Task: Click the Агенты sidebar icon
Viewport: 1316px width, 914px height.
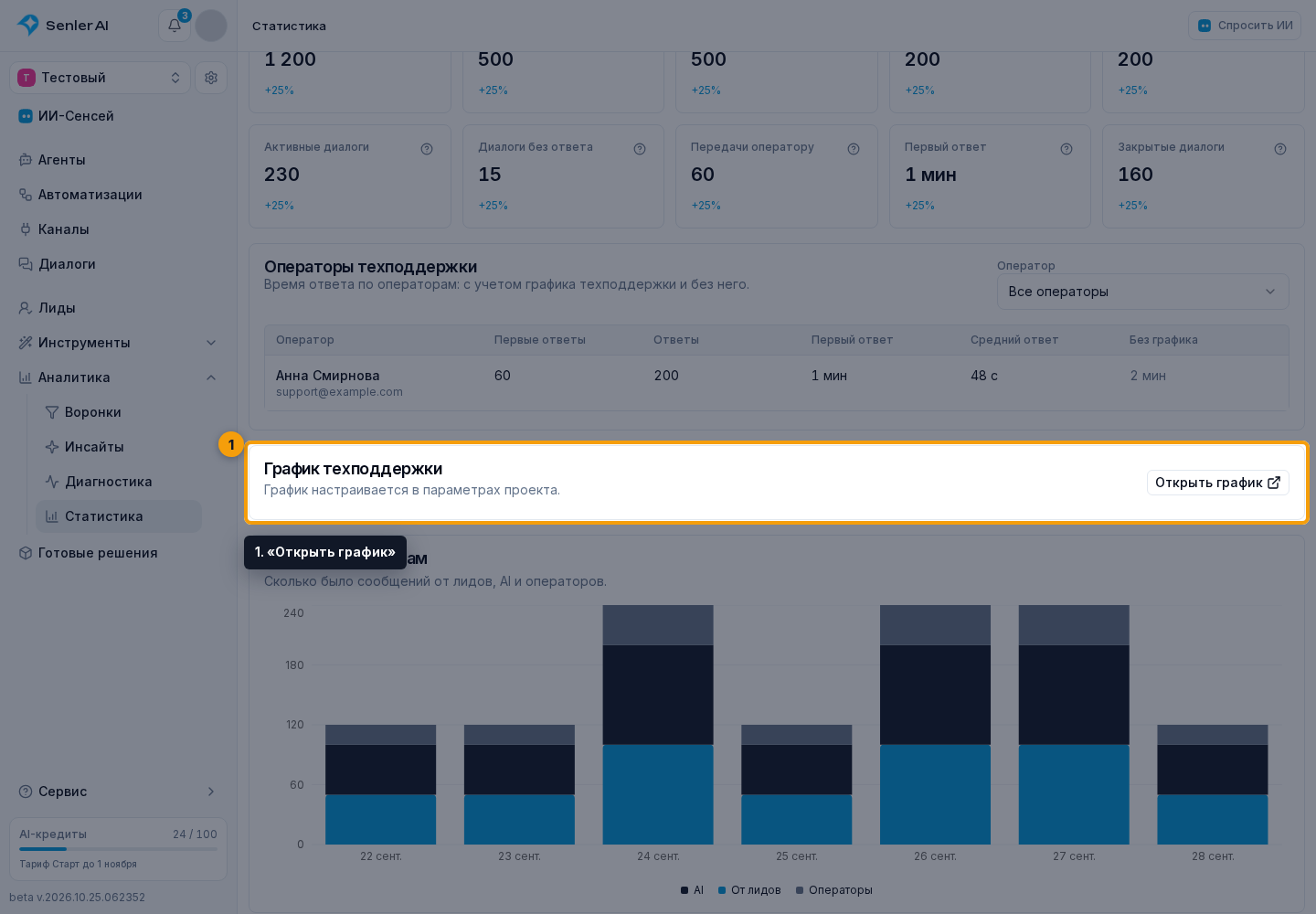Action: pyautogui.click(x=26, y=160)
